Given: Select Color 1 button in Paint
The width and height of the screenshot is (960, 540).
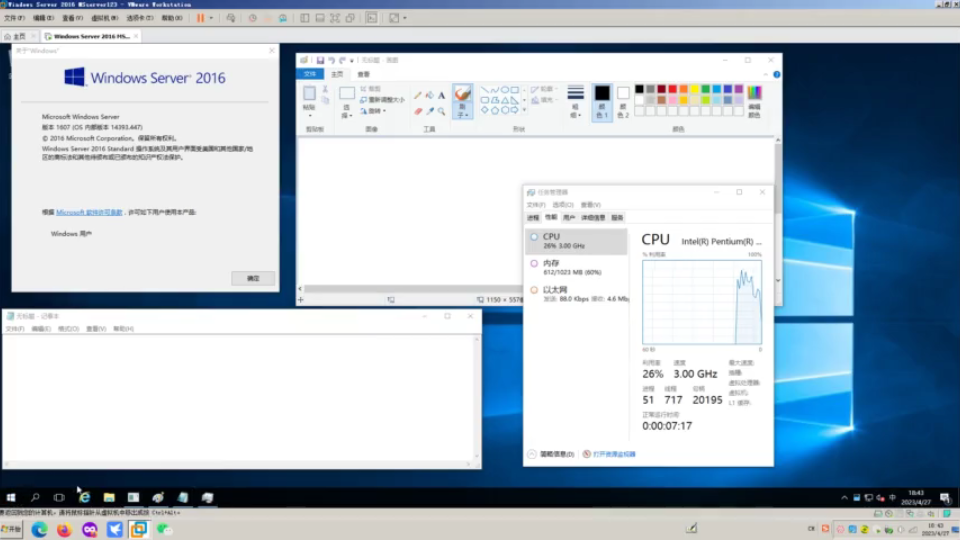Looking at the screenshot, I should click(x=602, y=102).
